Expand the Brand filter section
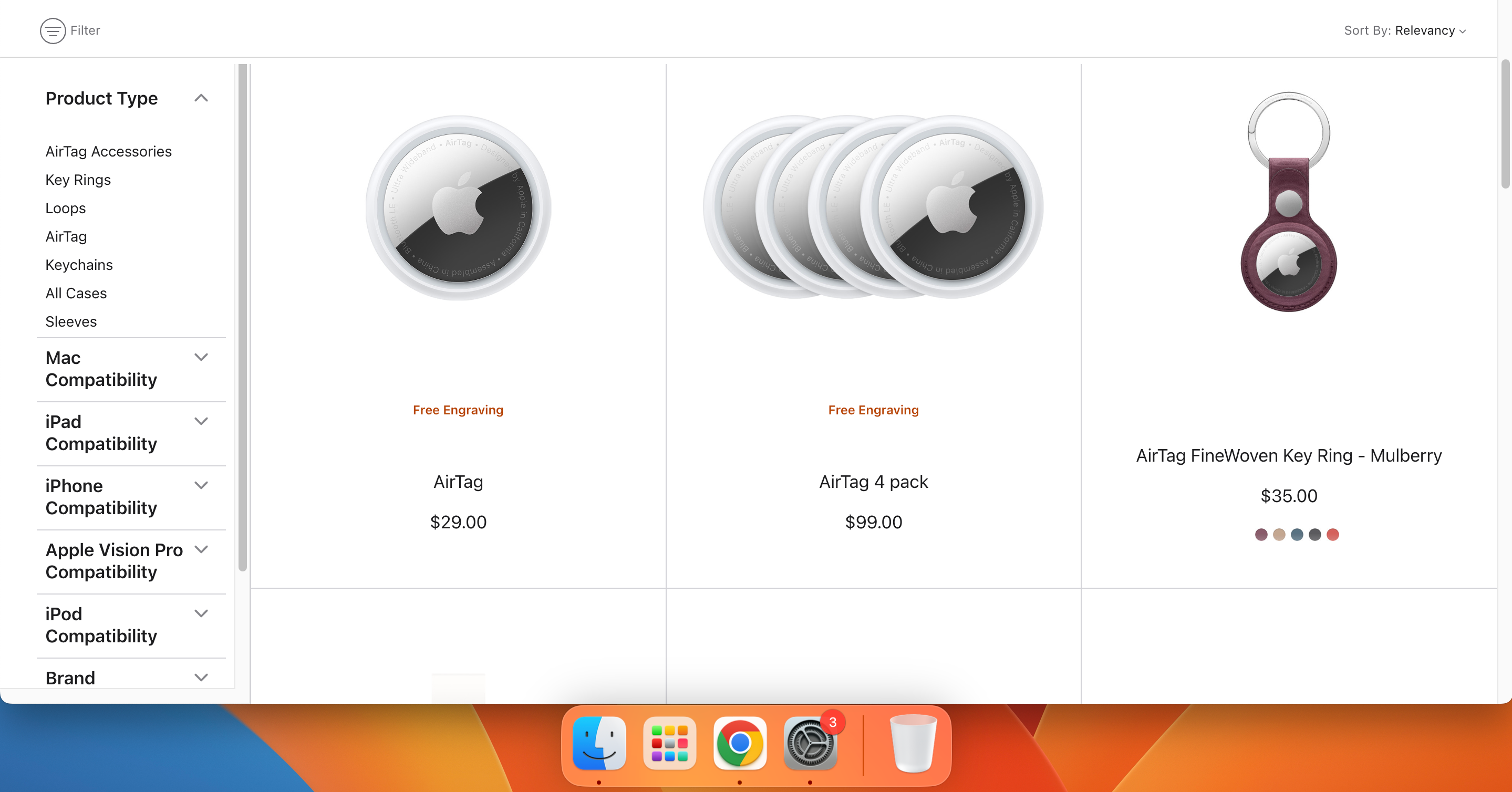Viewport: 1512px width, 792px height. (201, 678)
